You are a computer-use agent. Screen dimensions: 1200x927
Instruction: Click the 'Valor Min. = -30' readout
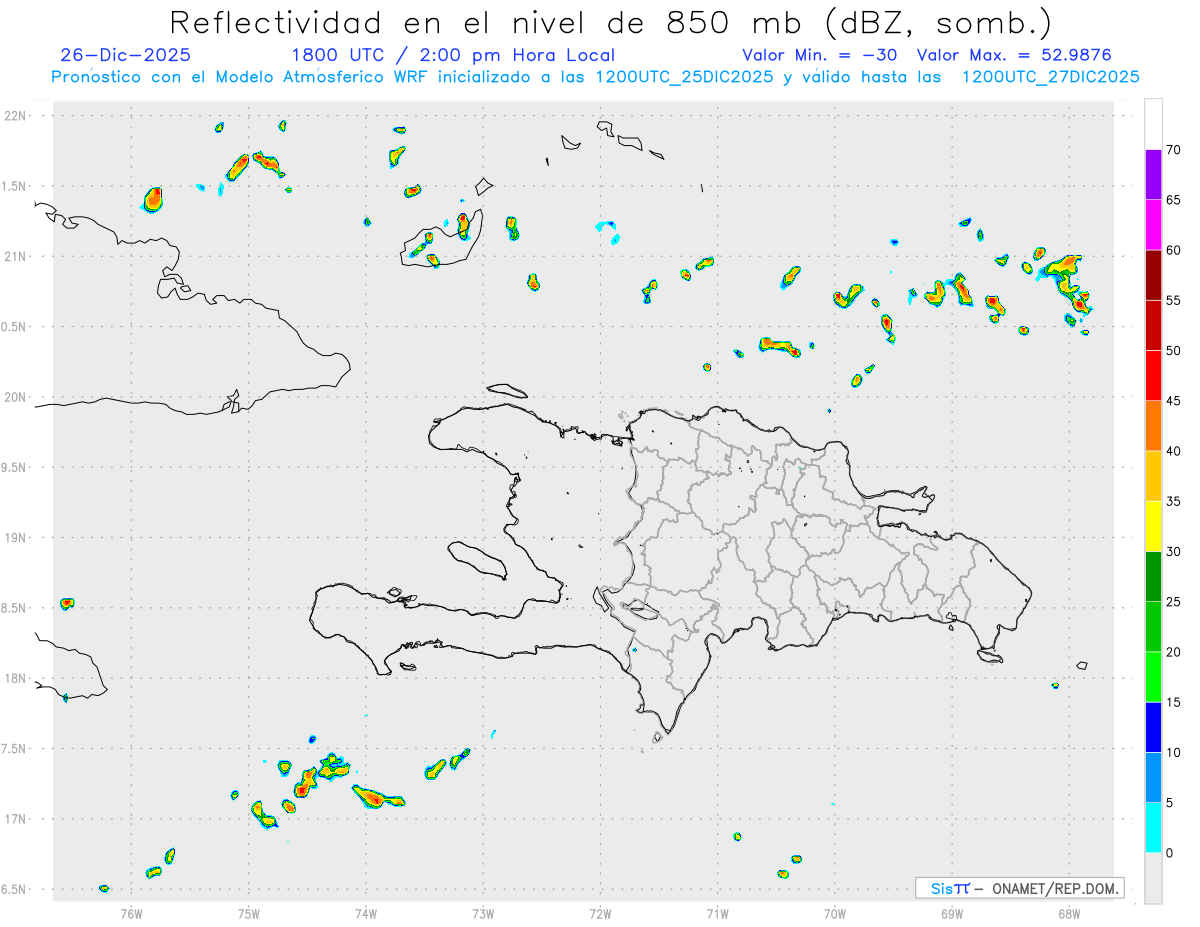point(819,55)
